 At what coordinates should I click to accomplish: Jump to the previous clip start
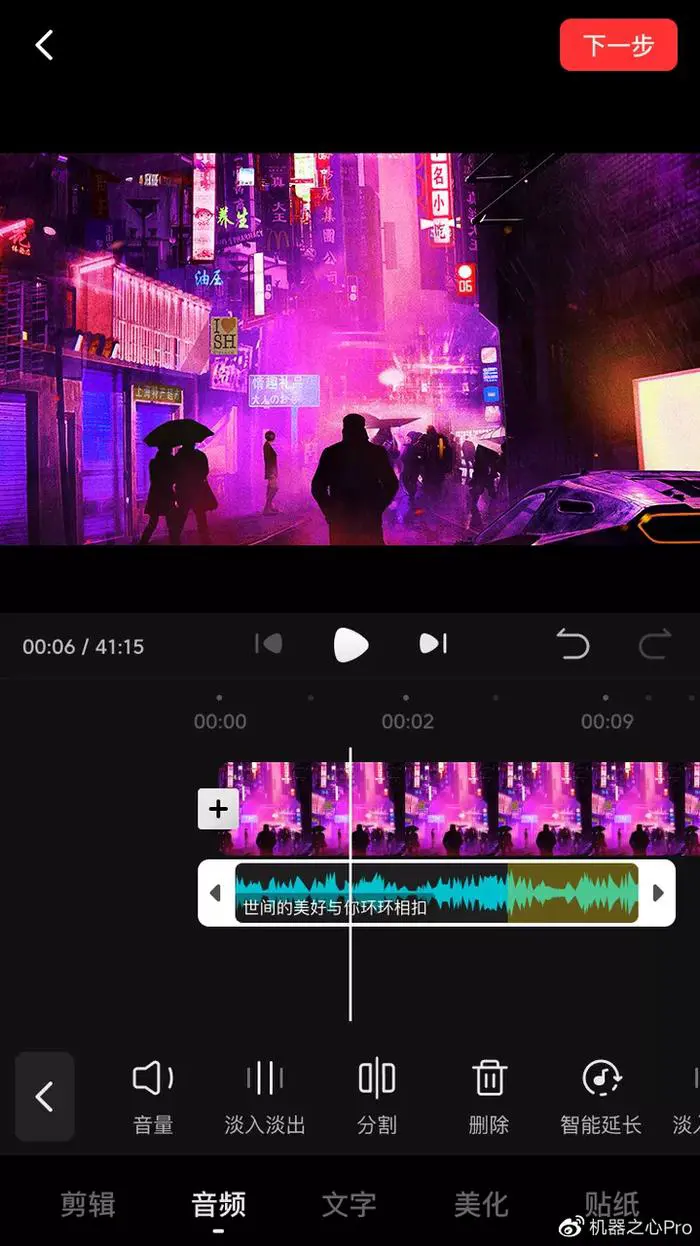pyautogui.click(x=269, y=644)
